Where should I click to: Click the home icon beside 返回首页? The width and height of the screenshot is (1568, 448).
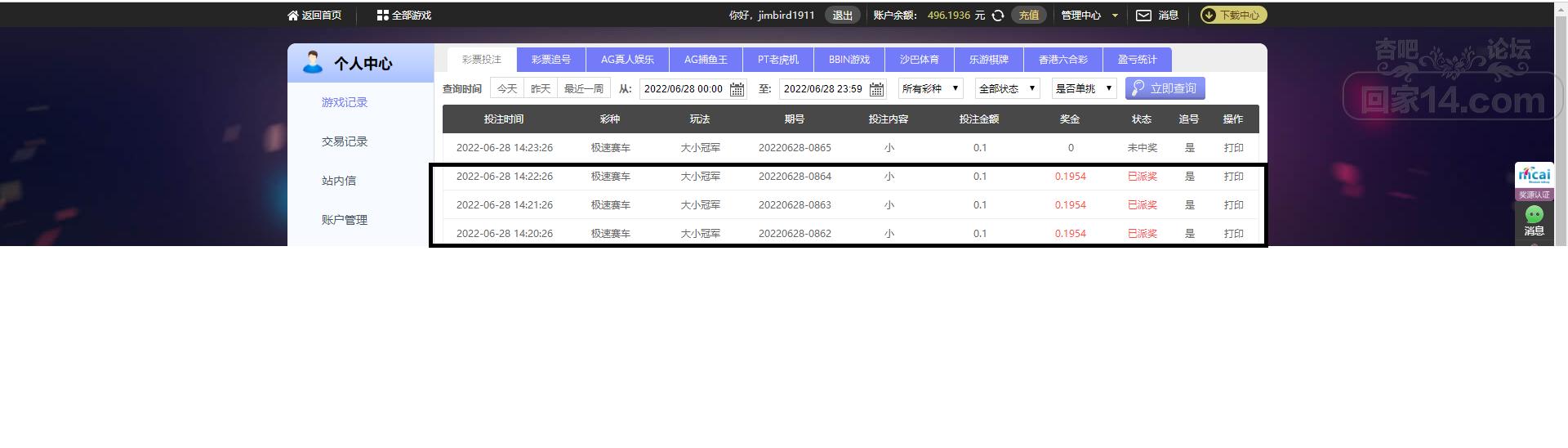click(293, 16)
